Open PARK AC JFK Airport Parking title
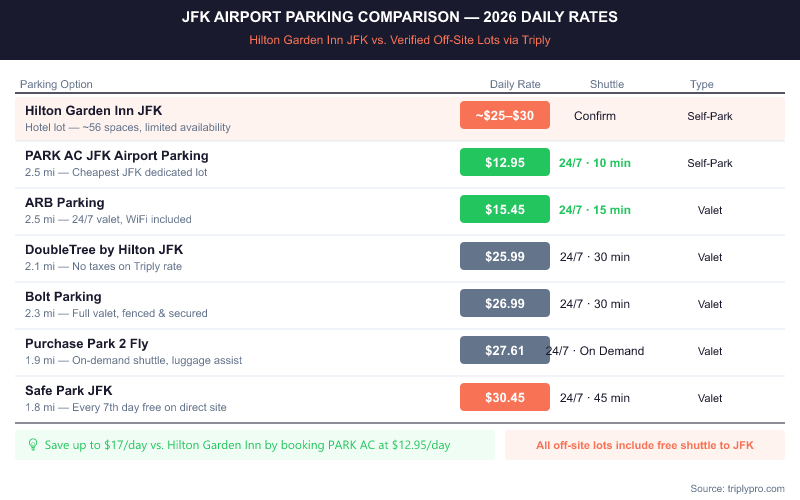 click(116, 156)
